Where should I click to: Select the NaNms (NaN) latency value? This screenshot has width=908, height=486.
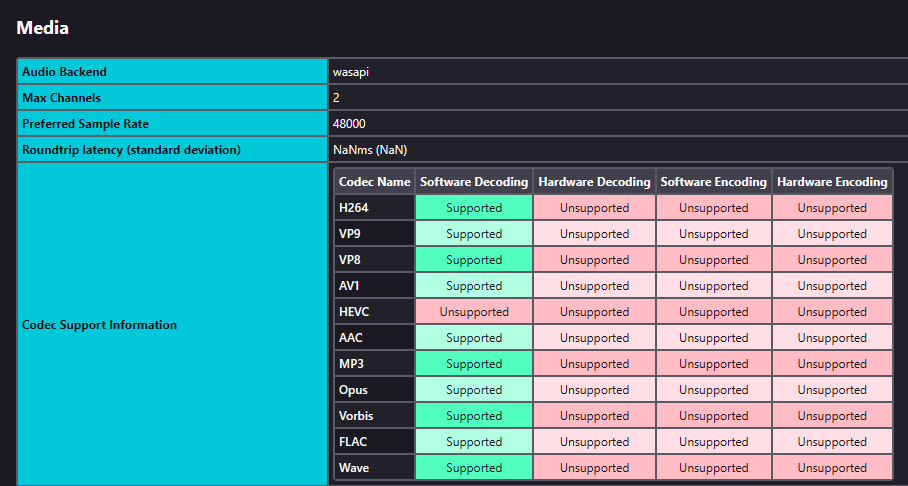point(370,150)
